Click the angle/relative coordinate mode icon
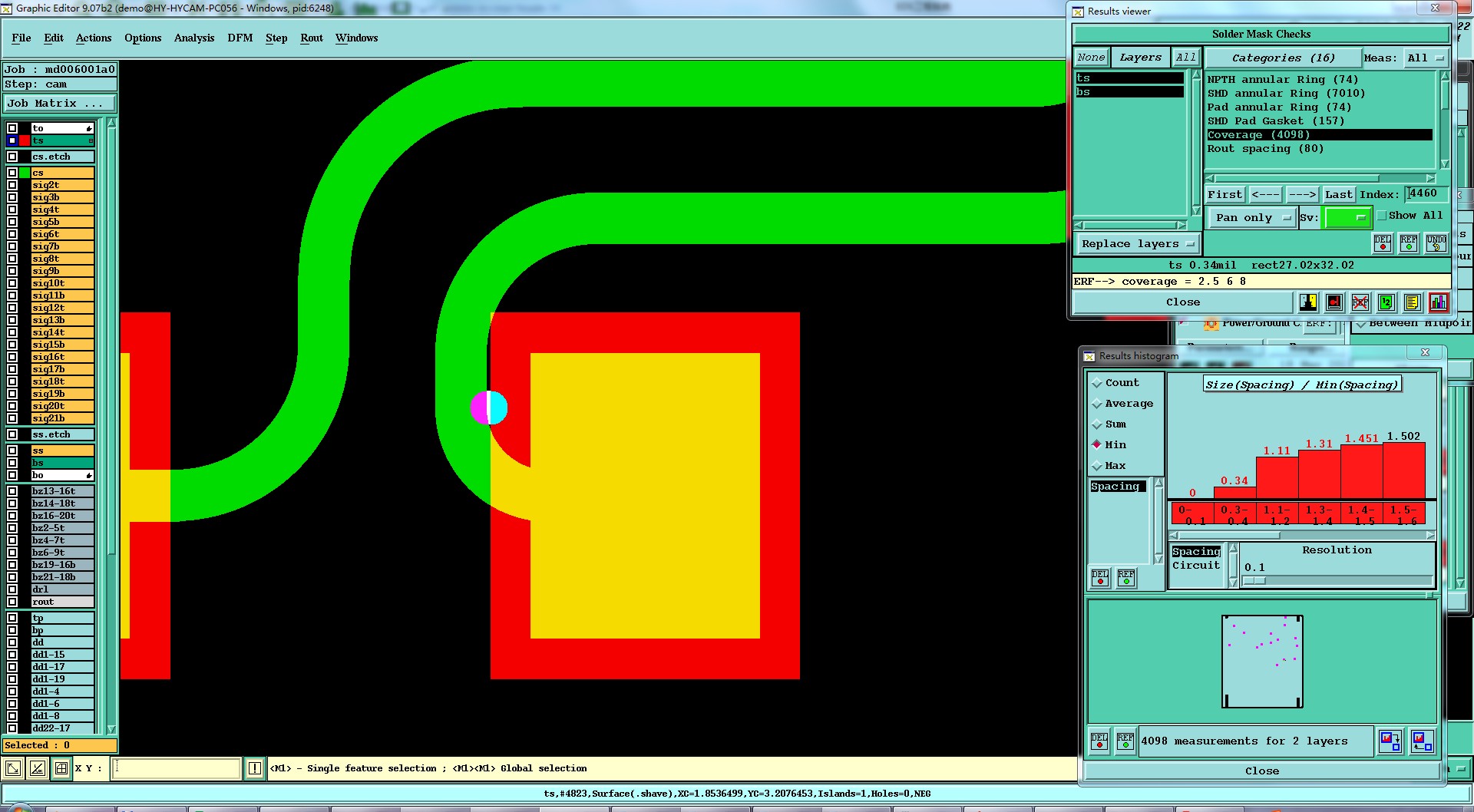 pos(37,768)
